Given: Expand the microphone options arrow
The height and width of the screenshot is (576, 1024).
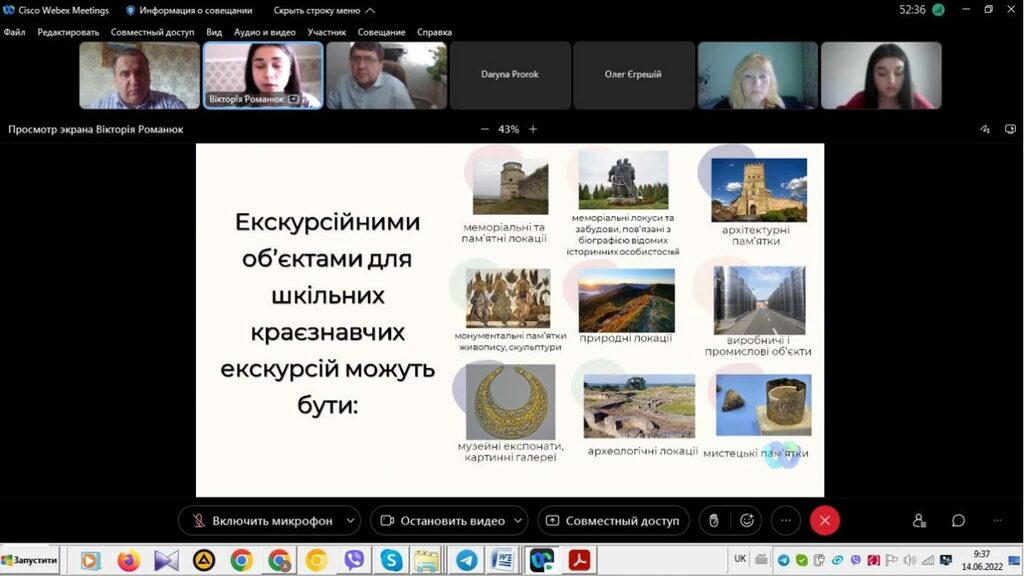Looking at the screenshot, I should pyautogui.click(x=350, y=521).
